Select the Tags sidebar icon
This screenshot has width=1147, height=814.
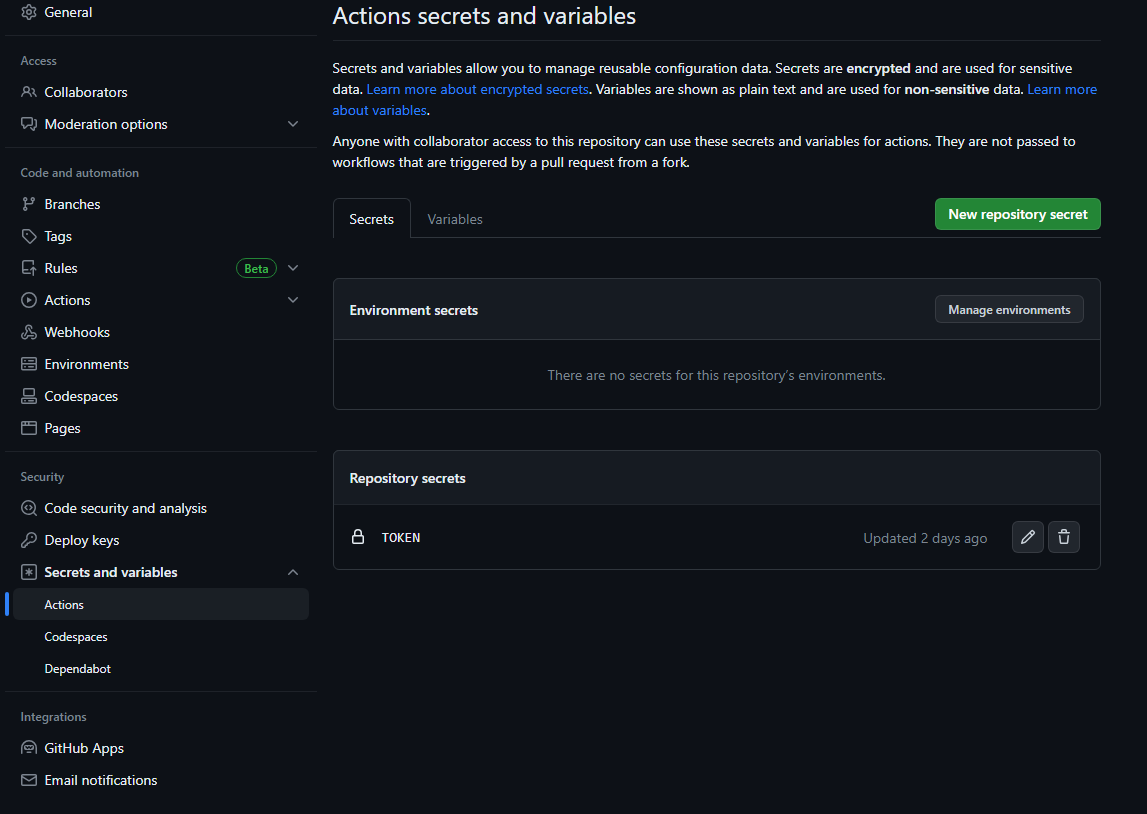(x=24, y=235)
